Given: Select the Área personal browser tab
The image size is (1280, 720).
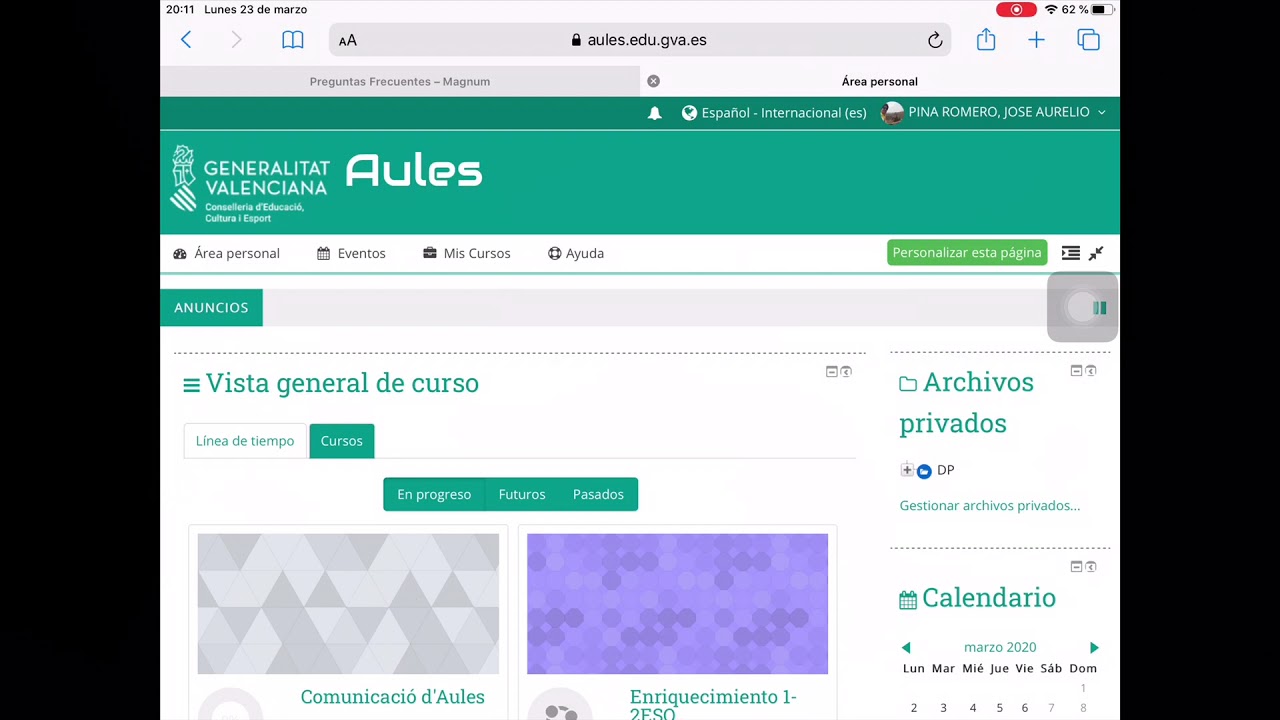Looking at the screenshot, I should [880, 81].
